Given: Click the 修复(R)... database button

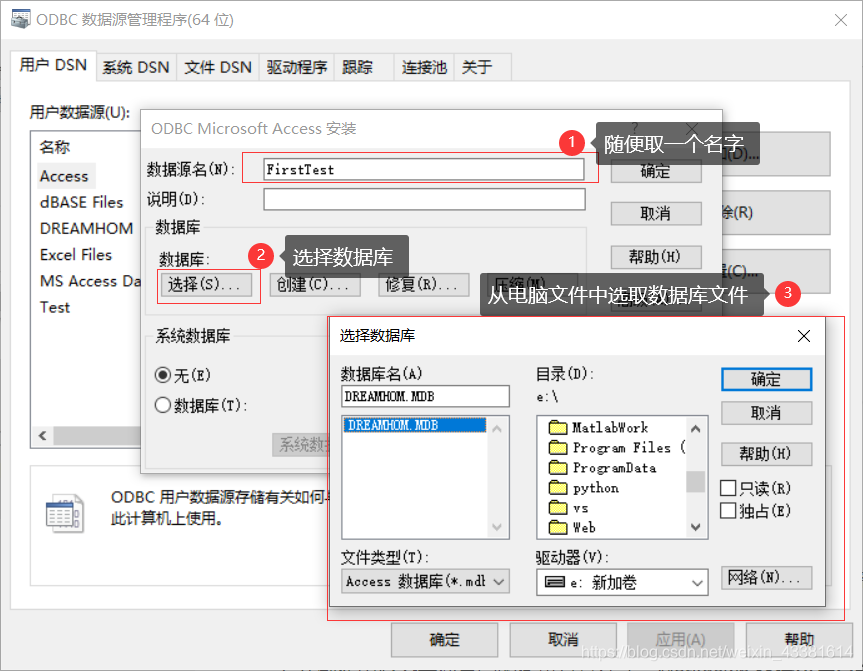Looking at the screenshot, I should (x=424, y=285).
